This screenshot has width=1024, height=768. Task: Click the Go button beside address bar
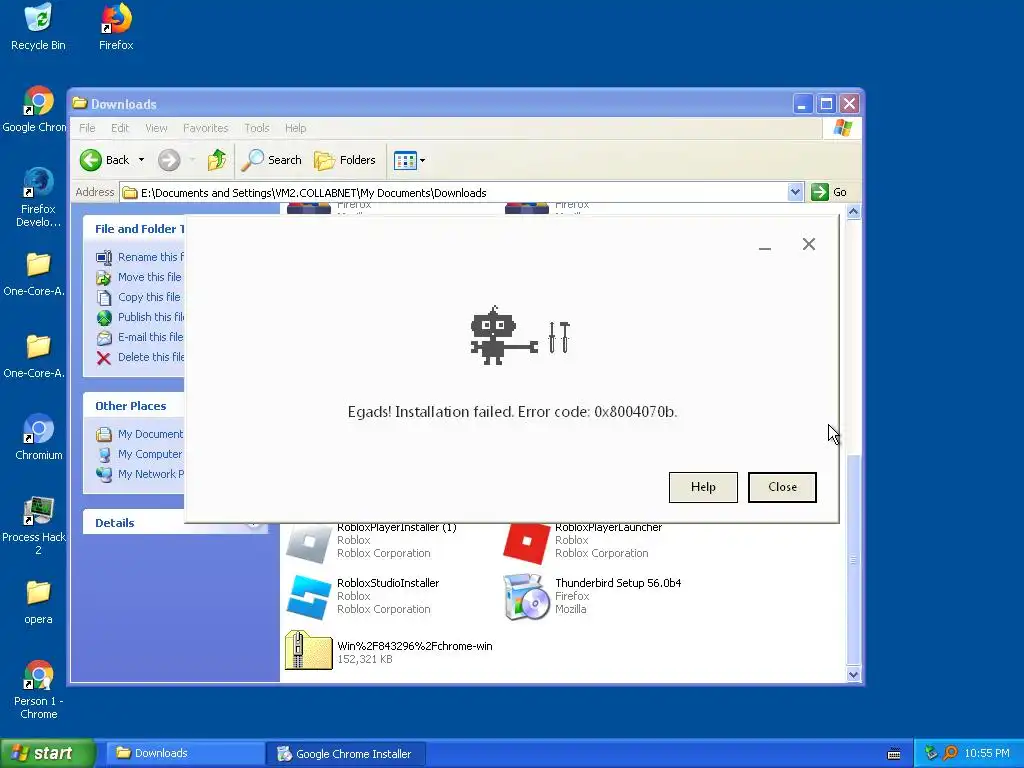click(829, 192)
